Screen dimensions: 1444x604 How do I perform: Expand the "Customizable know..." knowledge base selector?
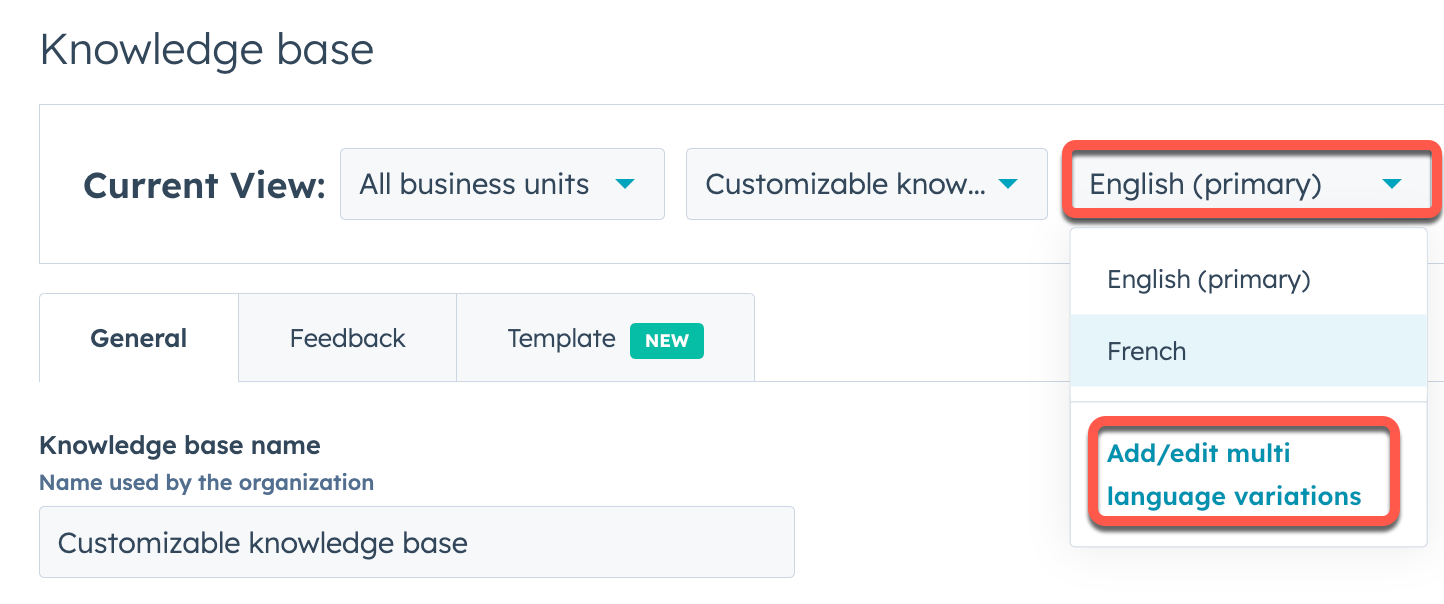coord(865,184)
